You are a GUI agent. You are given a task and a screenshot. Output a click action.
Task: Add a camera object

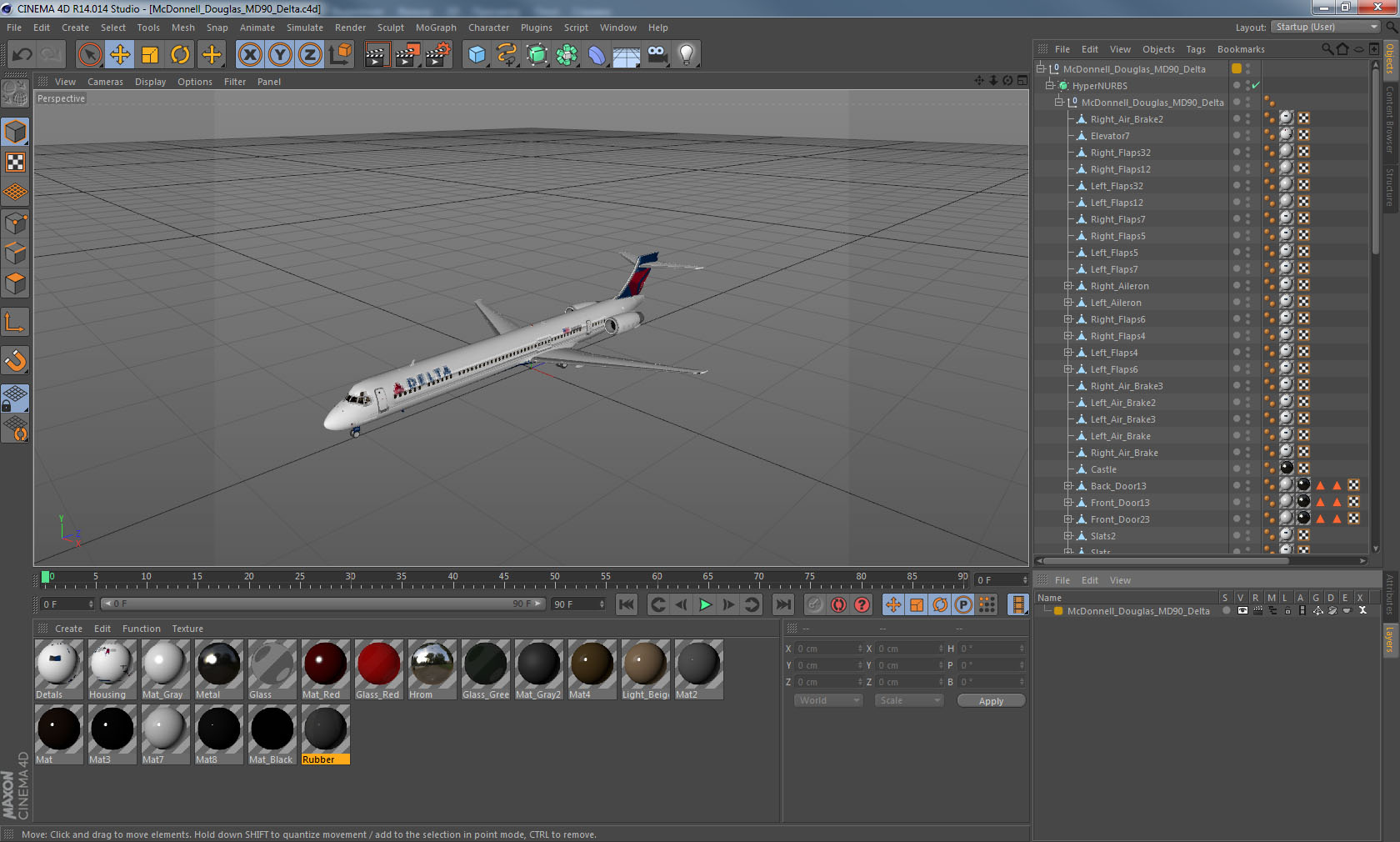[657, 55]
